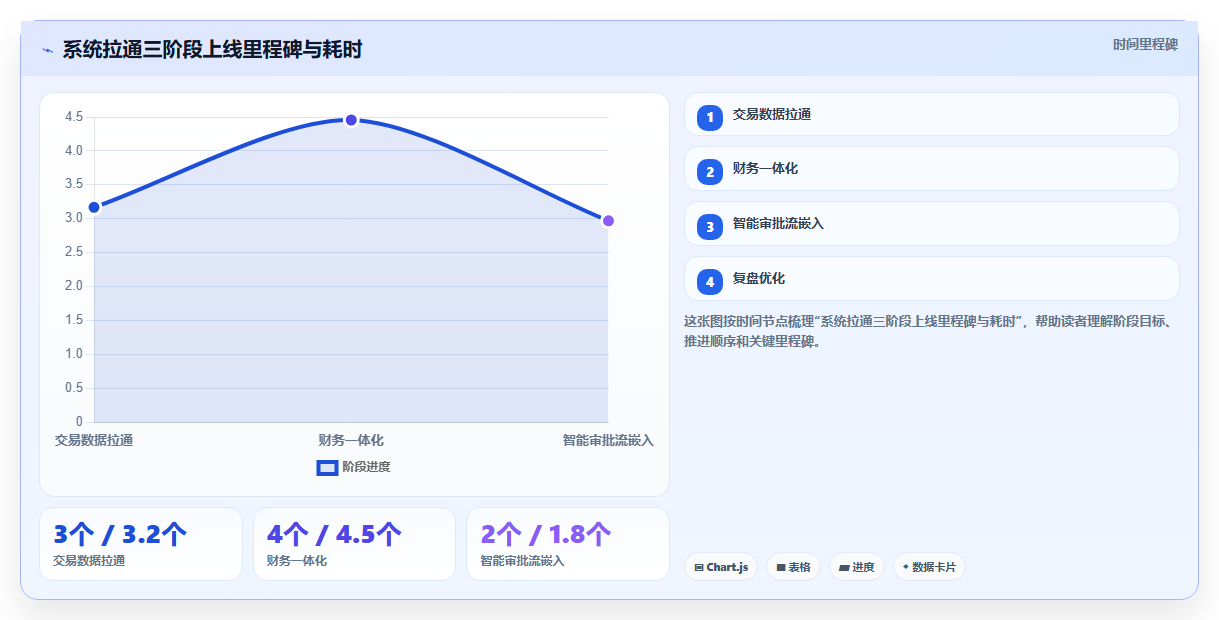Screen dimensions: 1219x620
Task: Click the chart peak point for 财务一体化
Action: [351, 120]
